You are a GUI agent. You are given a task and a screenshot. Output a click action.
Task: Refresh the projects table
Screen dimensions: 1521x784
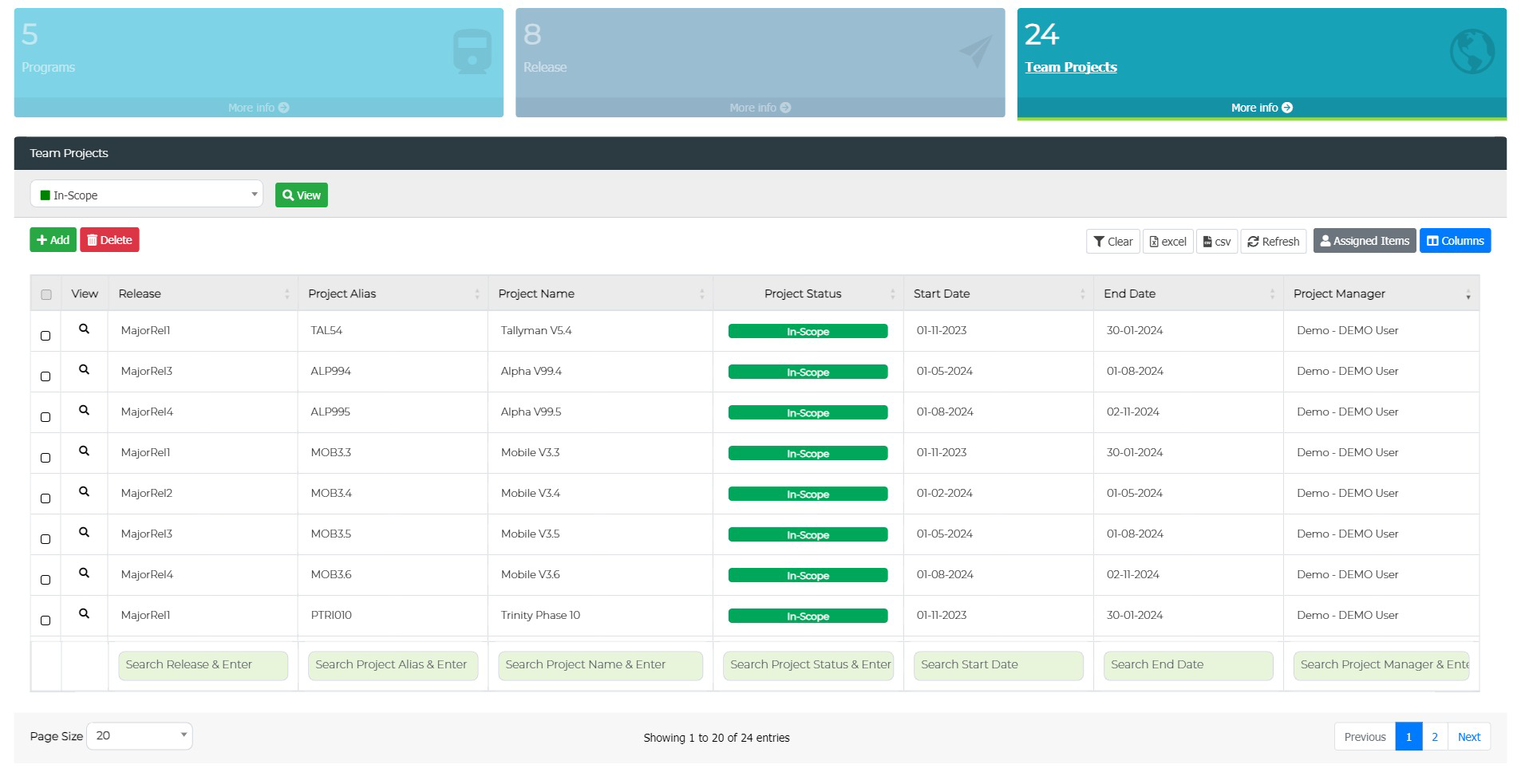click(1274, 241)
